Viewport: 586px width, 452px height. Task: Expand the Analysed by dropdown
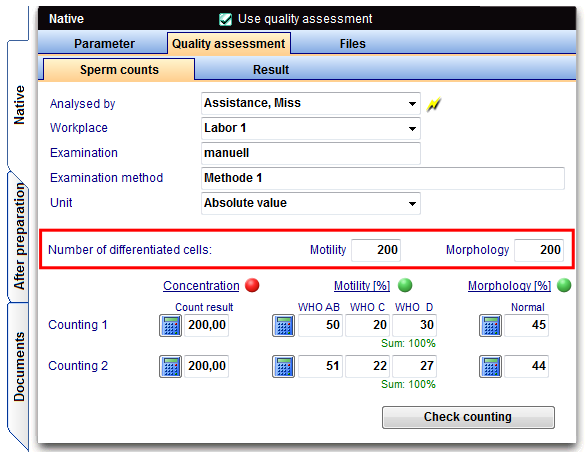click(x=412, y=104)
